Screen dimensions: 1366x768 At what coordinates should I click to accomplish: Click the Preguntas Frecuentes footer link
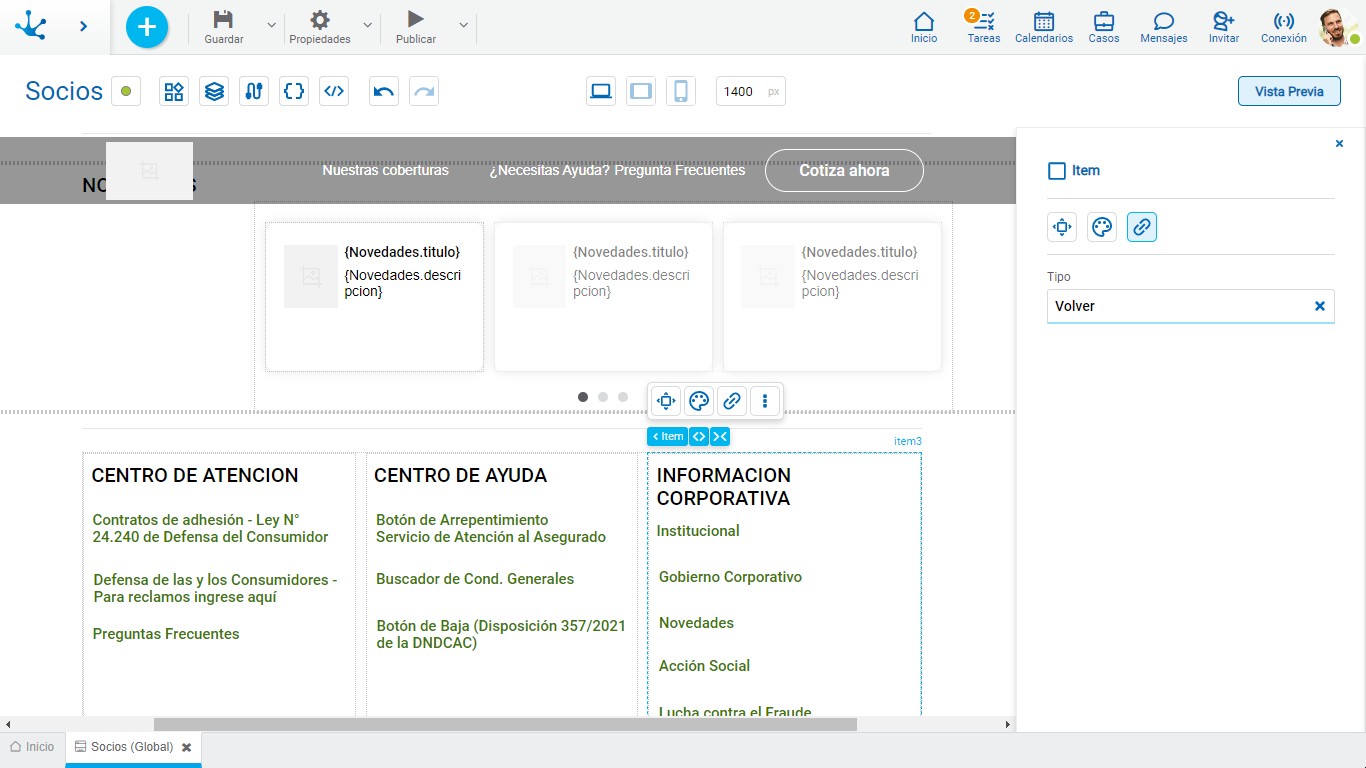coord(166,634)
